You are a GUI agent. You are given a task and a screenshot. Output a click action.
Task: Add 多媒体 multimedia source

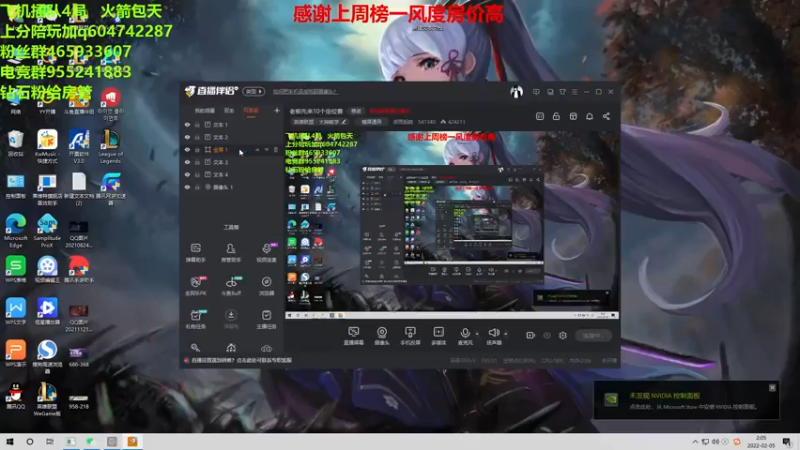(x=438, y=336)
